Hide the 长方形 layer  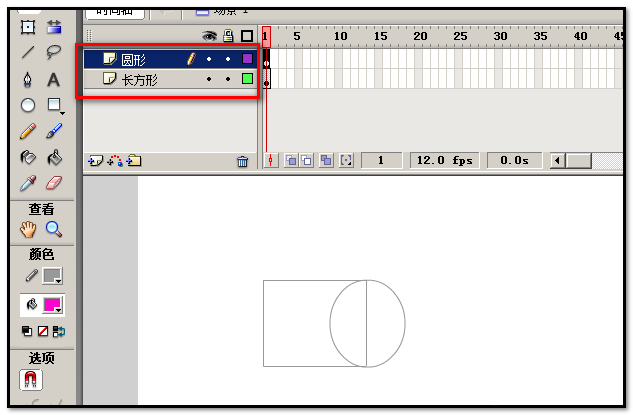pyautogui.click(x=209, y=79)
